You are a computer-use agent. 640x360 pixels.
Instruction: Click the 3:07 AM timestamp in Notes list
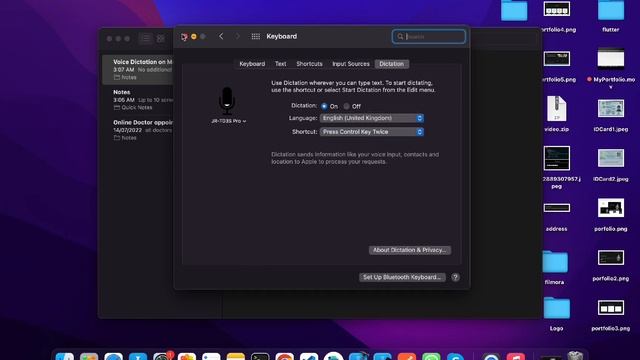click(124, 70)
